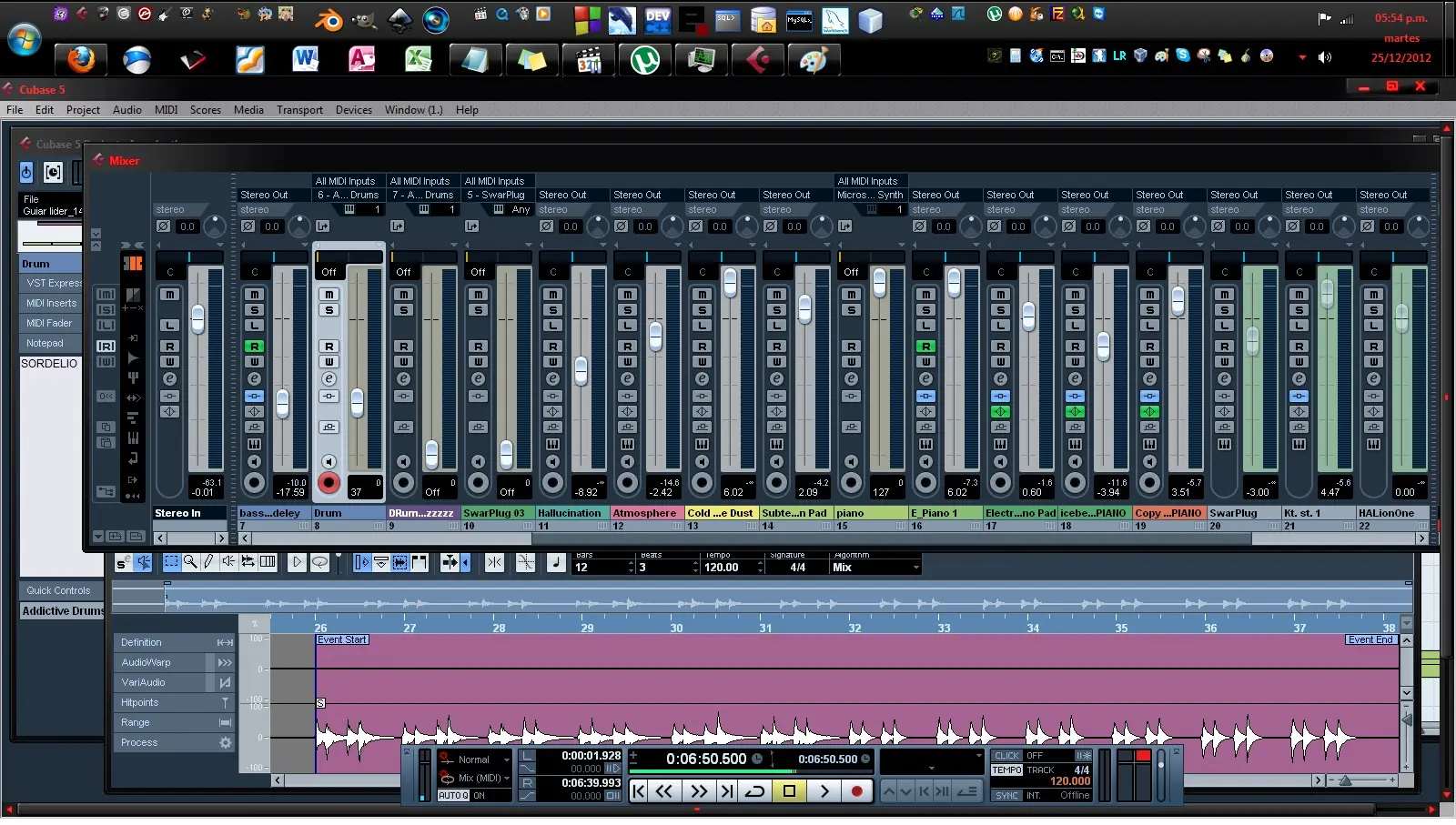Select the MIDI Inserts inspector section
1456x825 pixels.
point(51,304)
